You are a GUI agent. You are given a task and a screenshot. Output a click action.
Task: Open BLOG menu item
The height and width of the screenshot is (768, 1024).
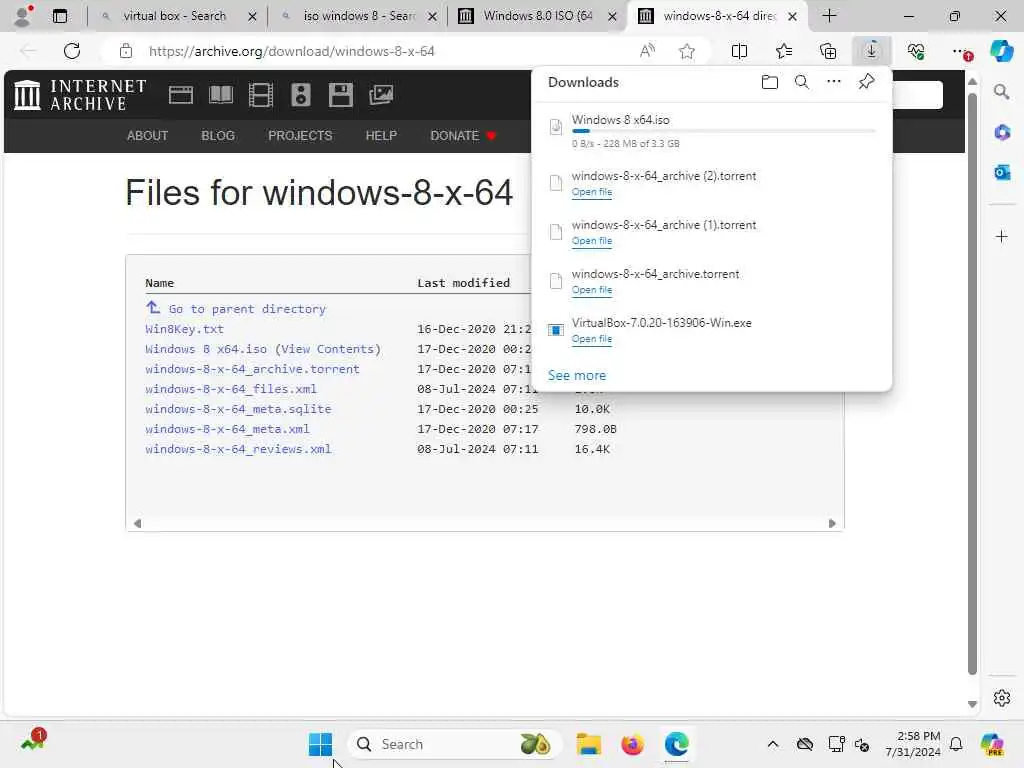217,136
